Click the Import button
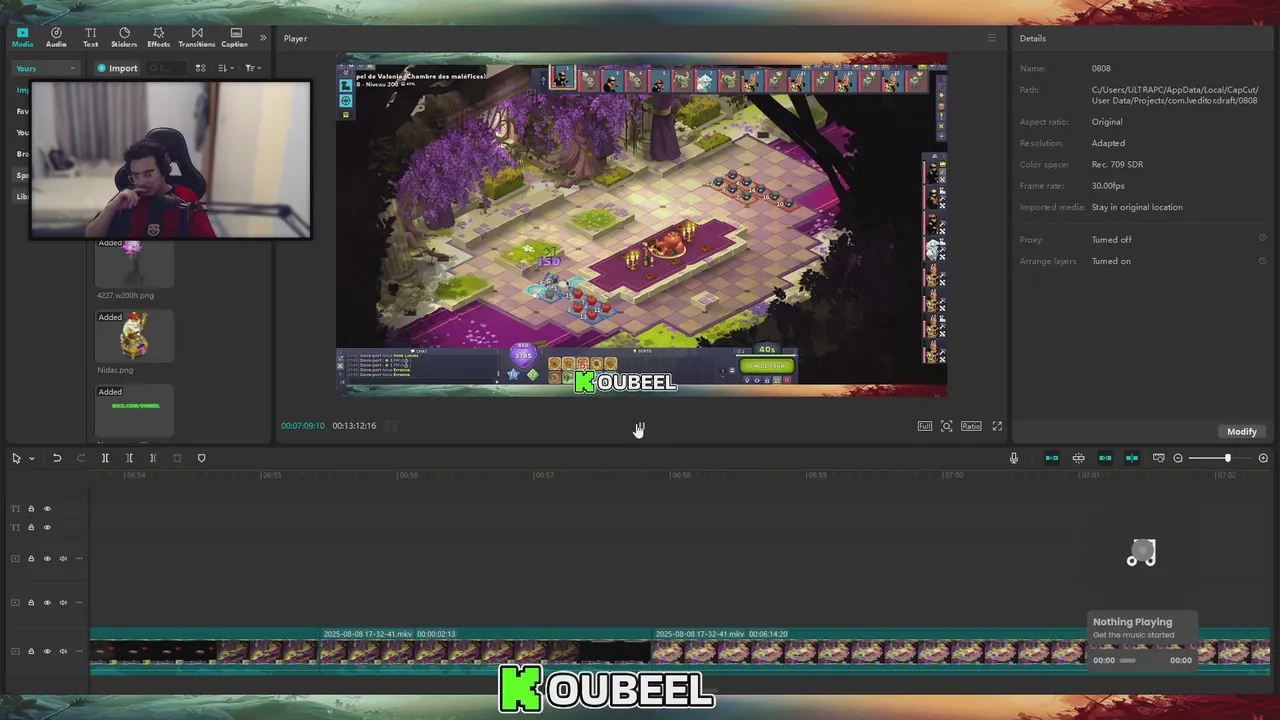 (117, 68)
